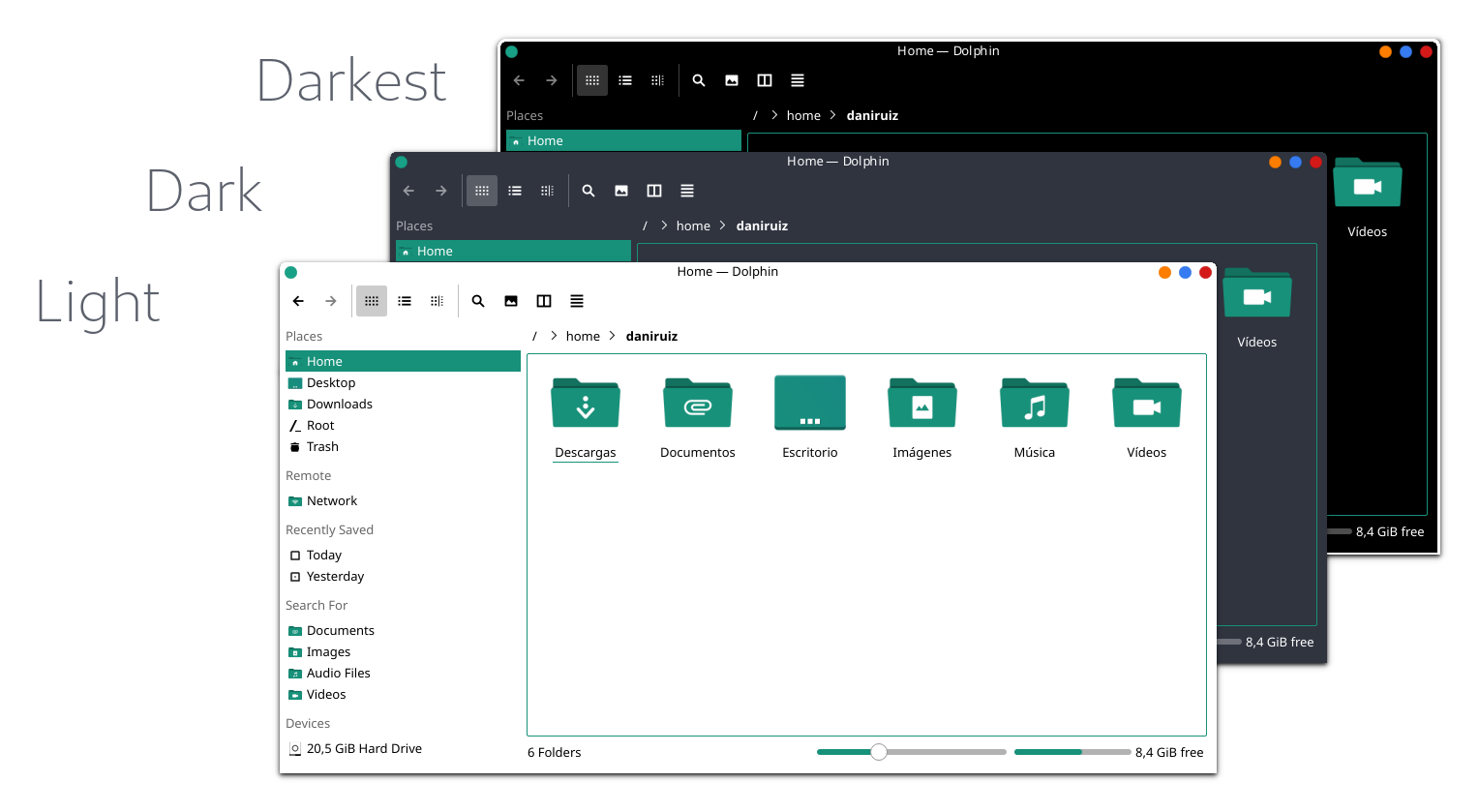The width and height of the screenshot is (1479, 812).
Task: Toggle split view in the Darkest window
Action: [765, 80]
